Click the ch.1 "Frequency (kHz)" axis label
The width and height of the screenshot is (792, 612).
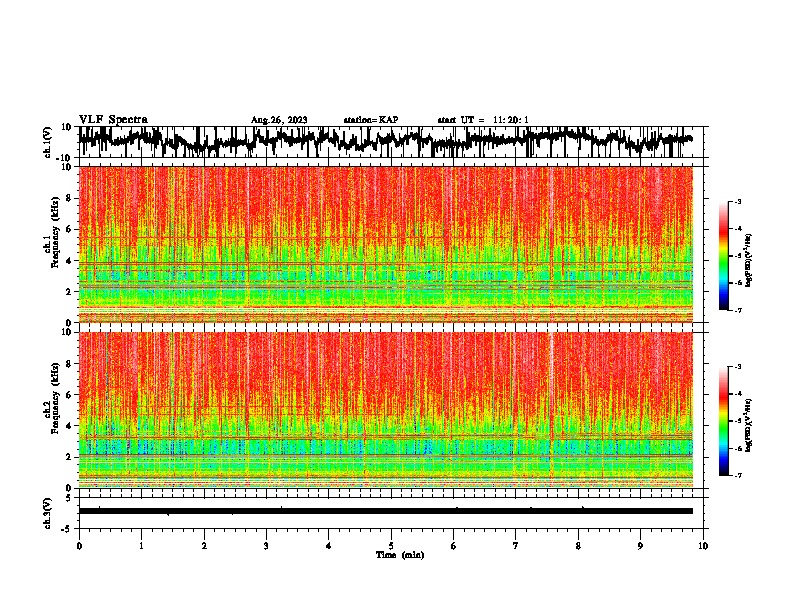55,232
